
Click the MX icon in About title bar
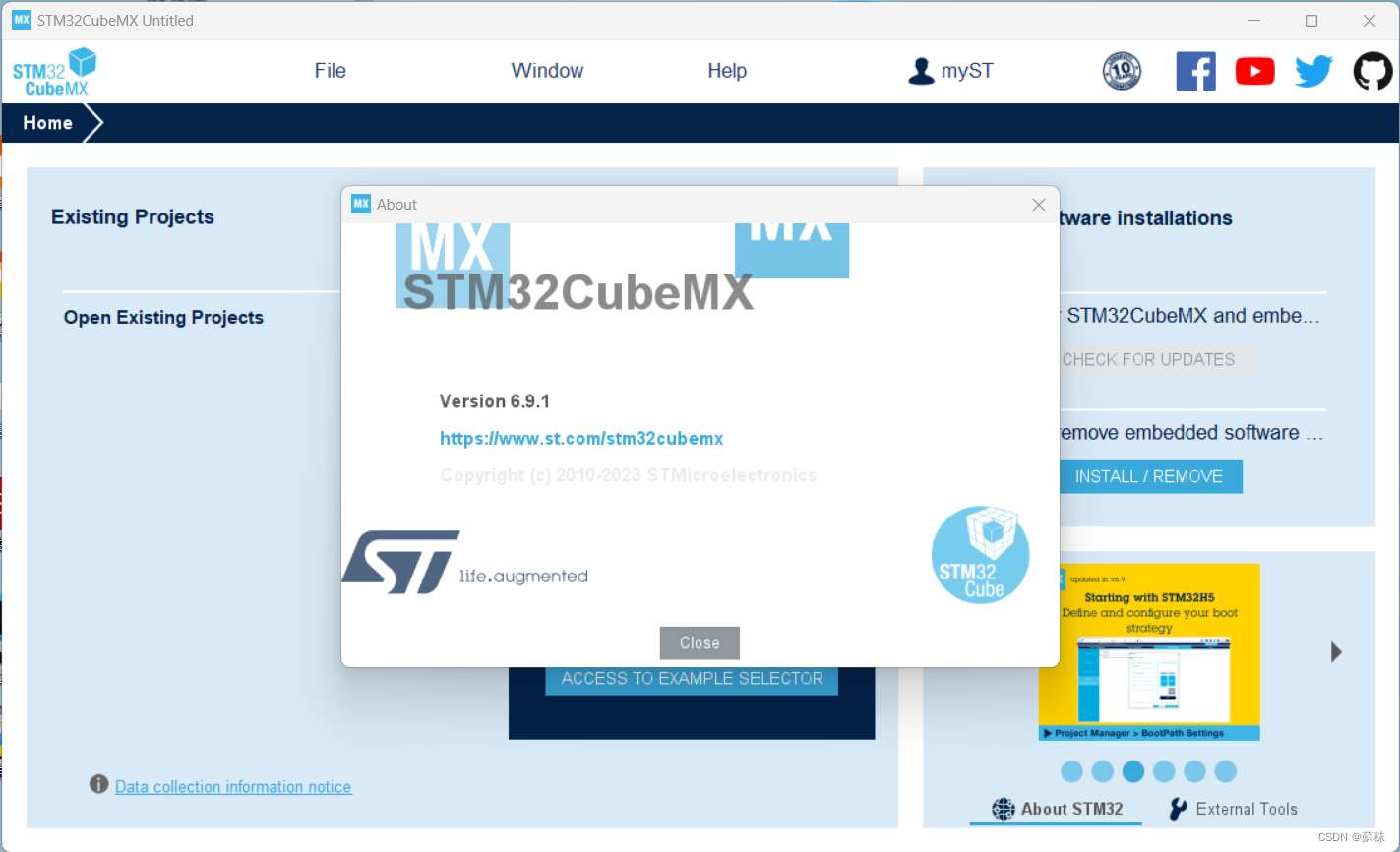361,204
